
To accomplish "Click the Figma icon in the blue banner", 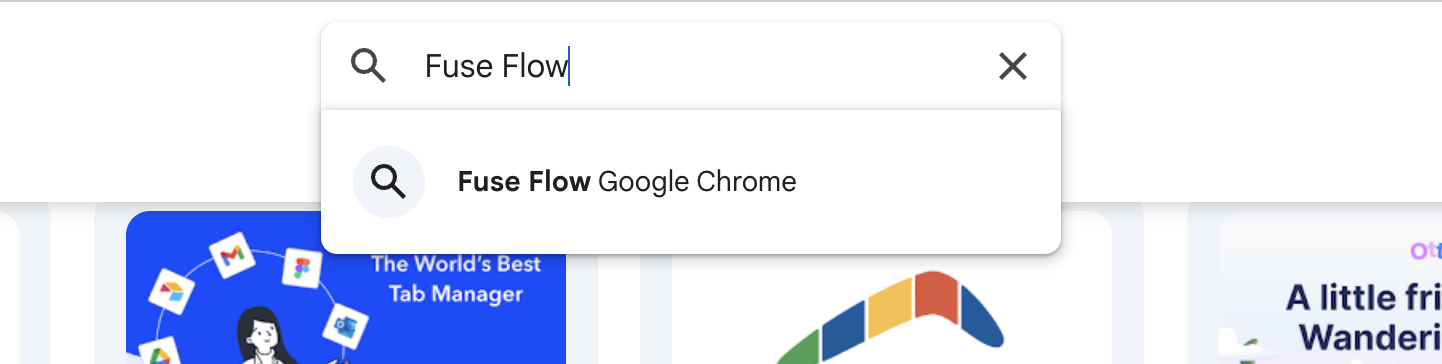I will [x=300, y=268].
